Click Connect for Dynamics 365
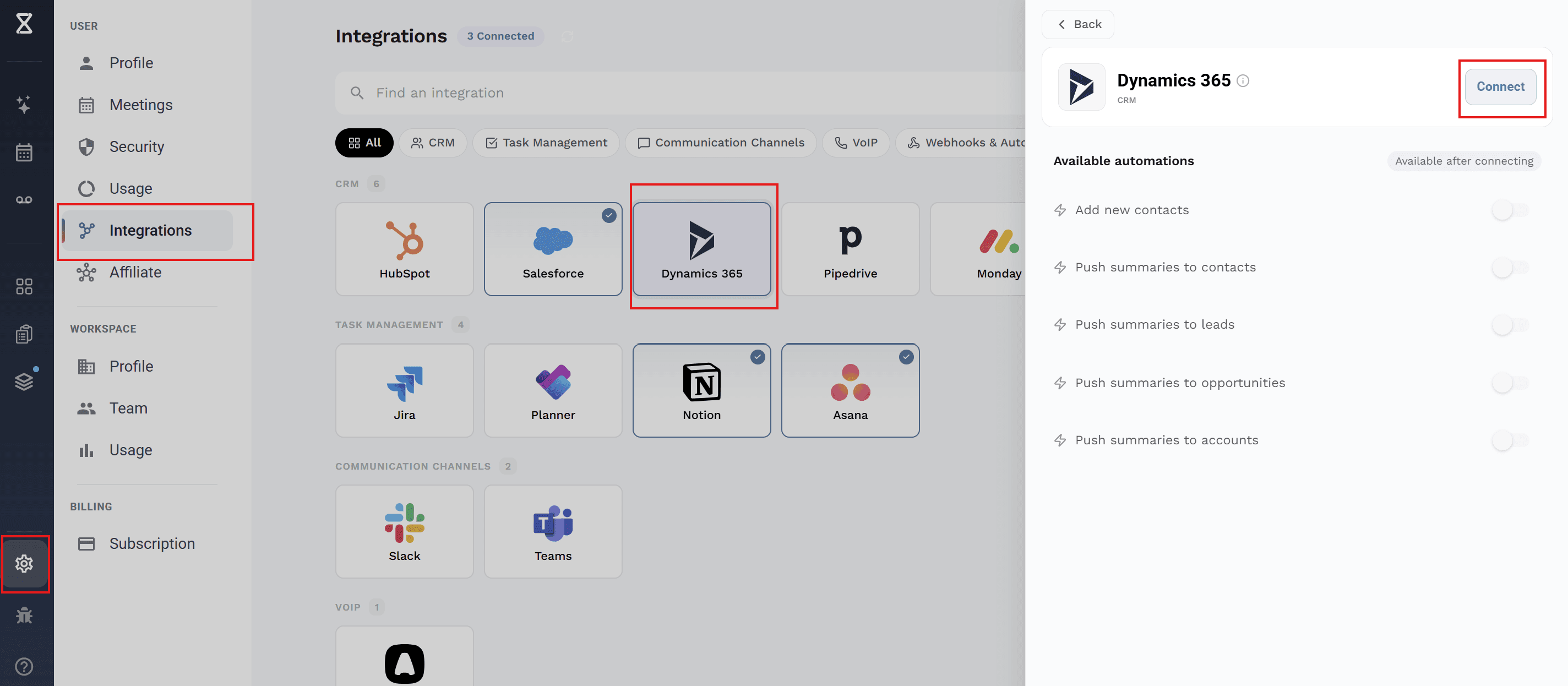The height and width of the screenshot is (686, 1568). click(x=1500, y=87)
